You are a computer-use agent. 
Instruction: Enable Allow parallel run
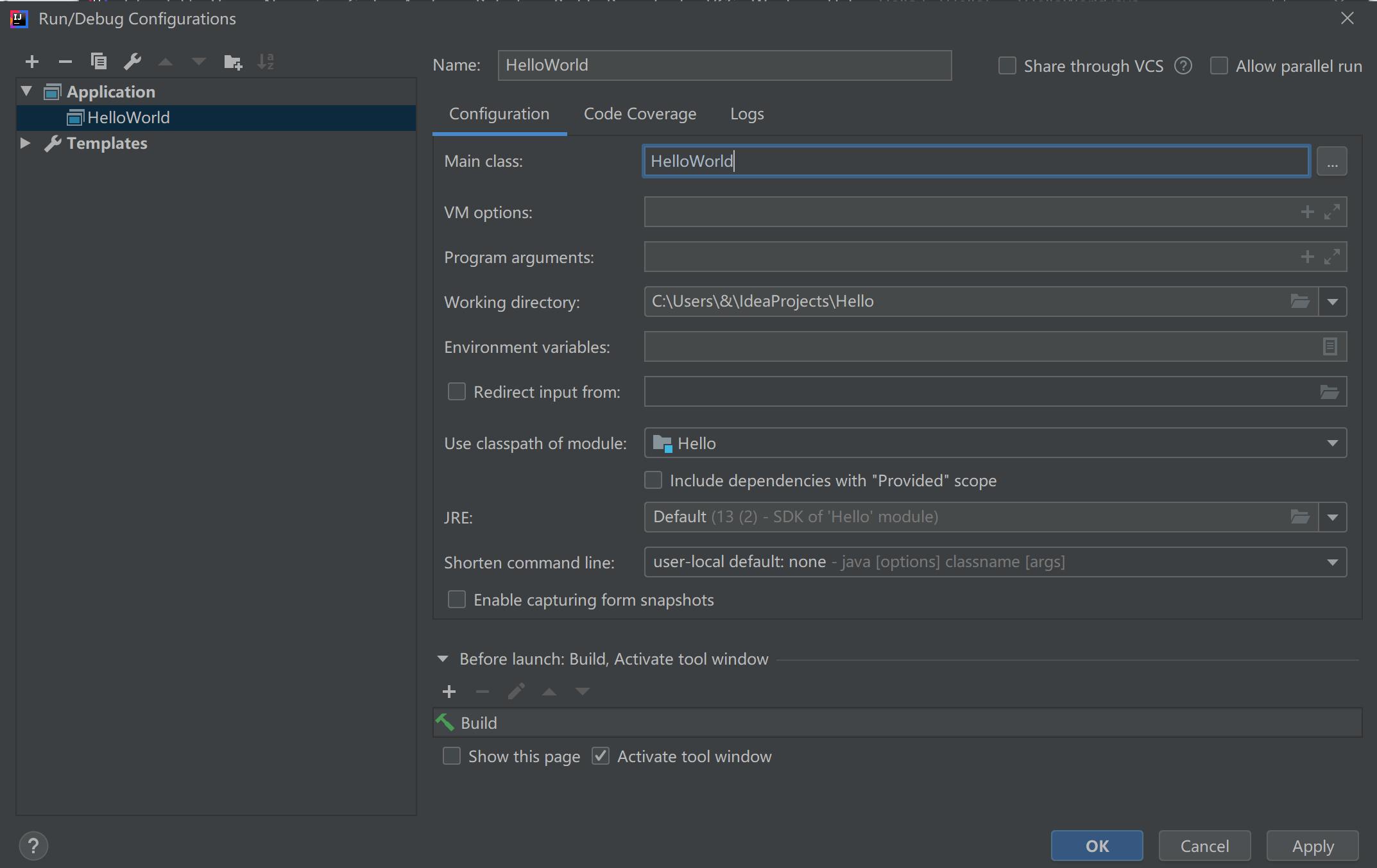(x=1219, y=65)
